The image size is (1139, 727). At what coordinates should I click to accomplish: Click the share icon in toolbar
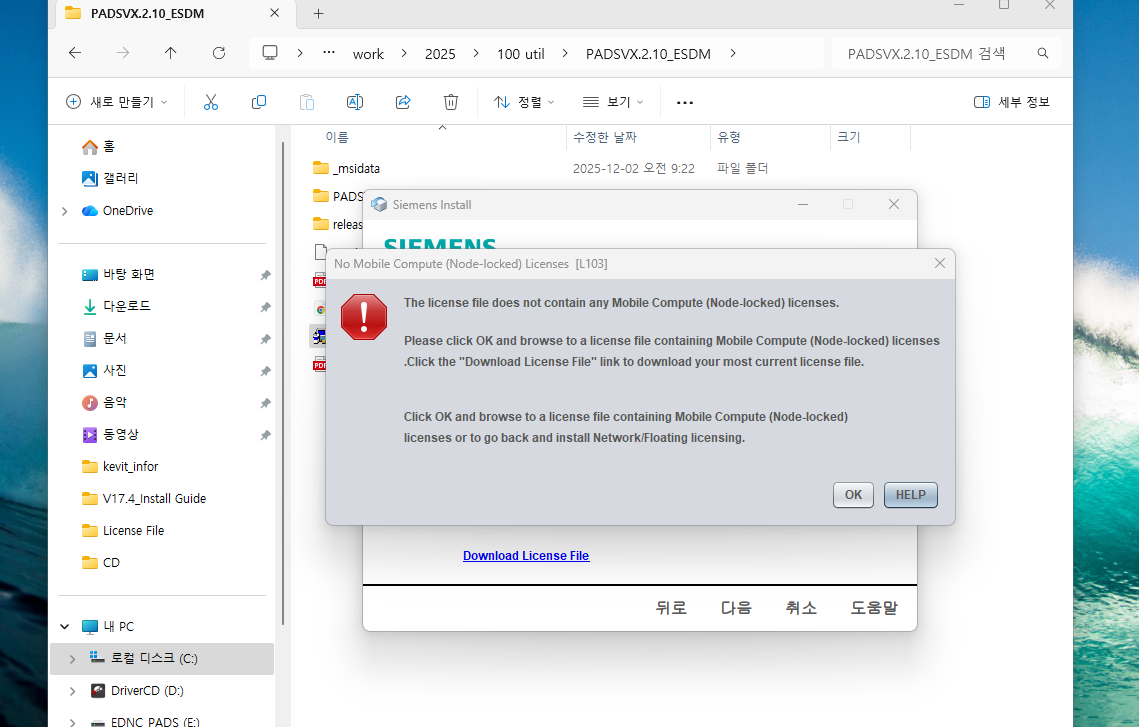click(403, 102)
